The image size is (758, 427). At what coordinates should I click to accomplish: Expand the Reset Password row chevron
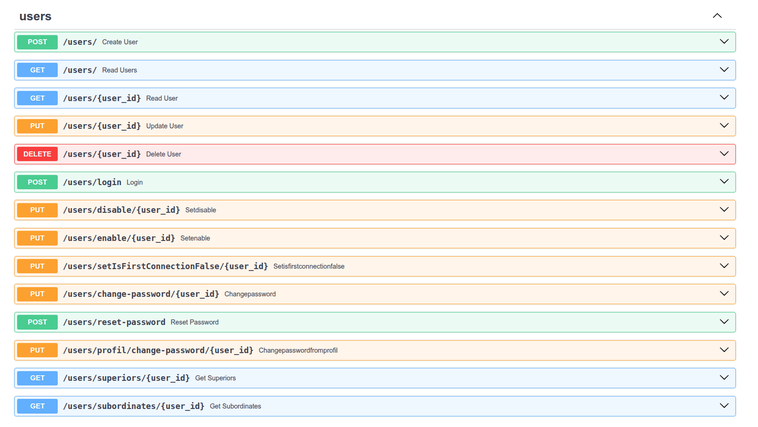pos(724,322)
